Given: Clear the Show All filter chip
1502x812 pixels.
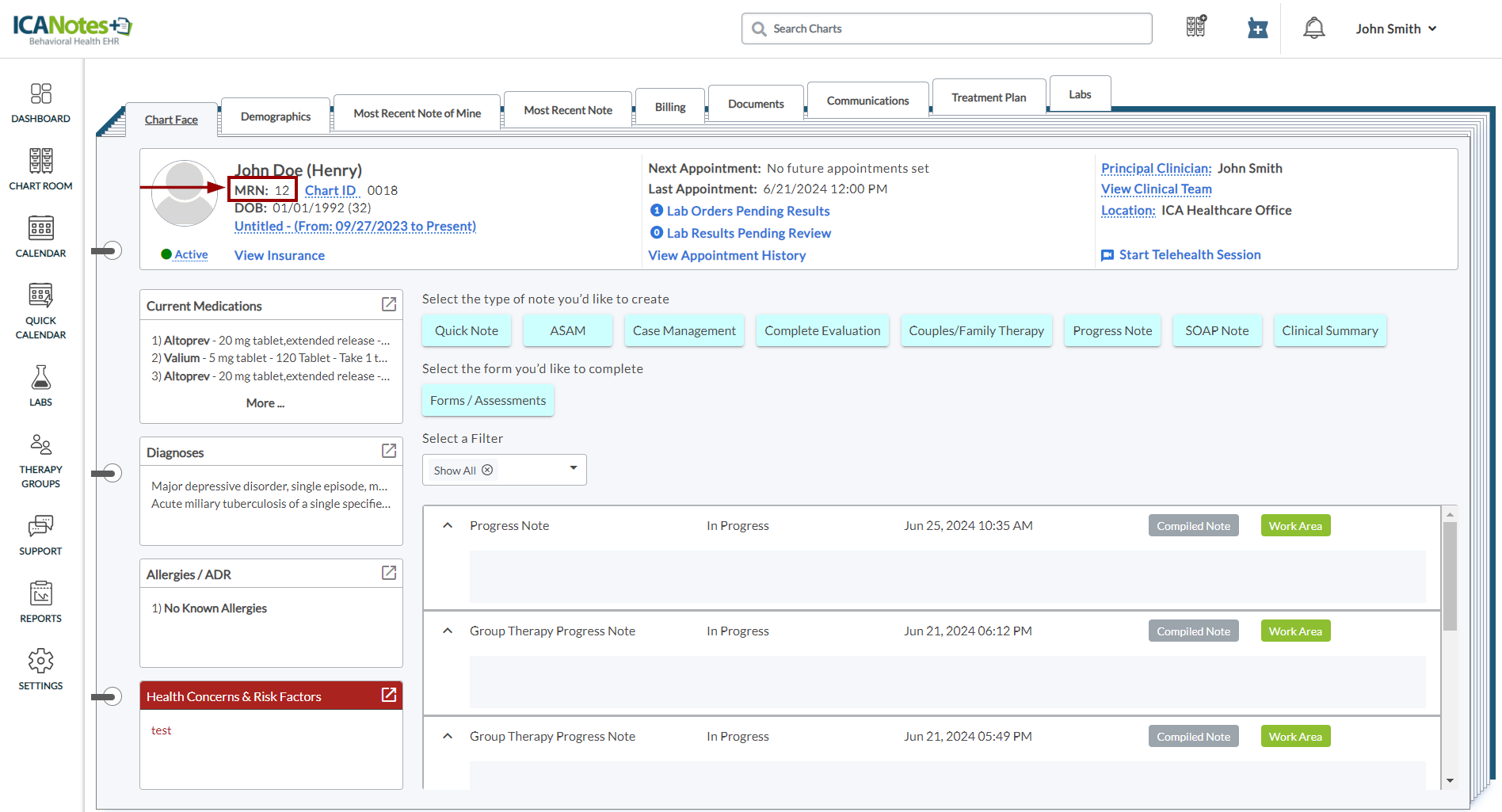Looking at the screenshot, I should [x=487, y=470].
